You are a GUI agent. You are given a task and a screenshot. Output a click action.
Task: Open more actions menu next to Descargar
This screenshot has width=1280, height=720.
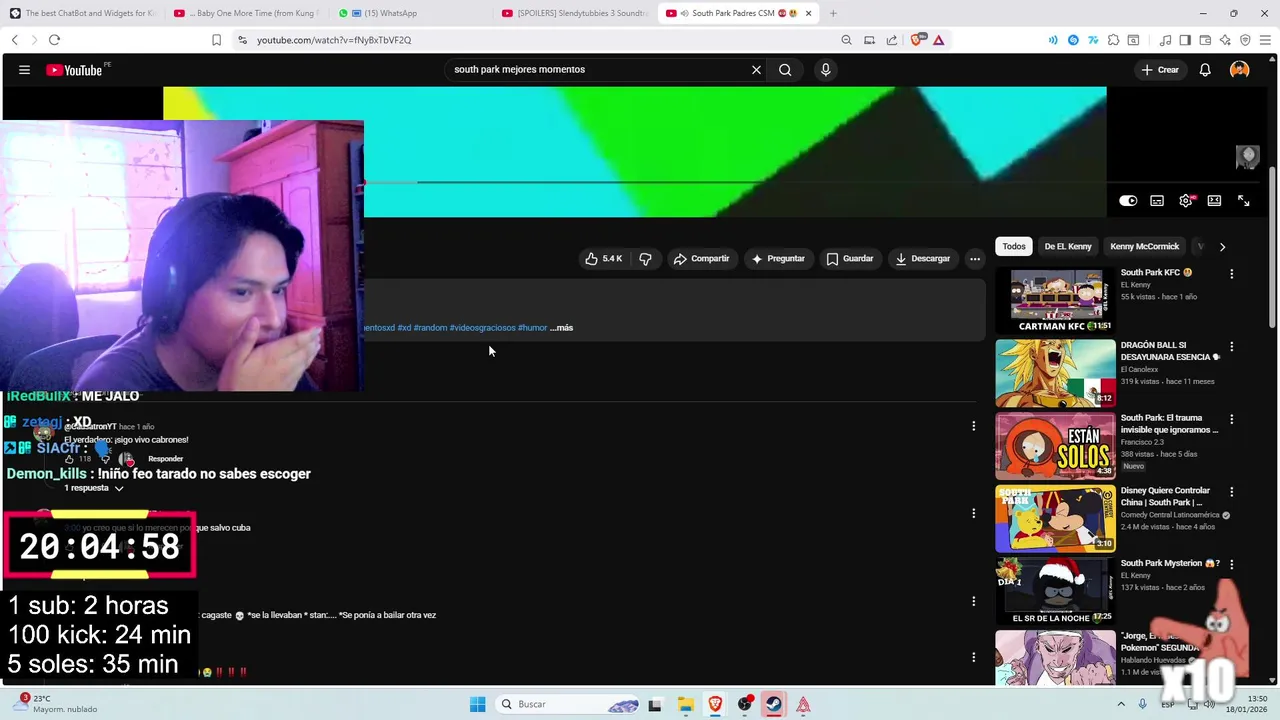(975, 259)
